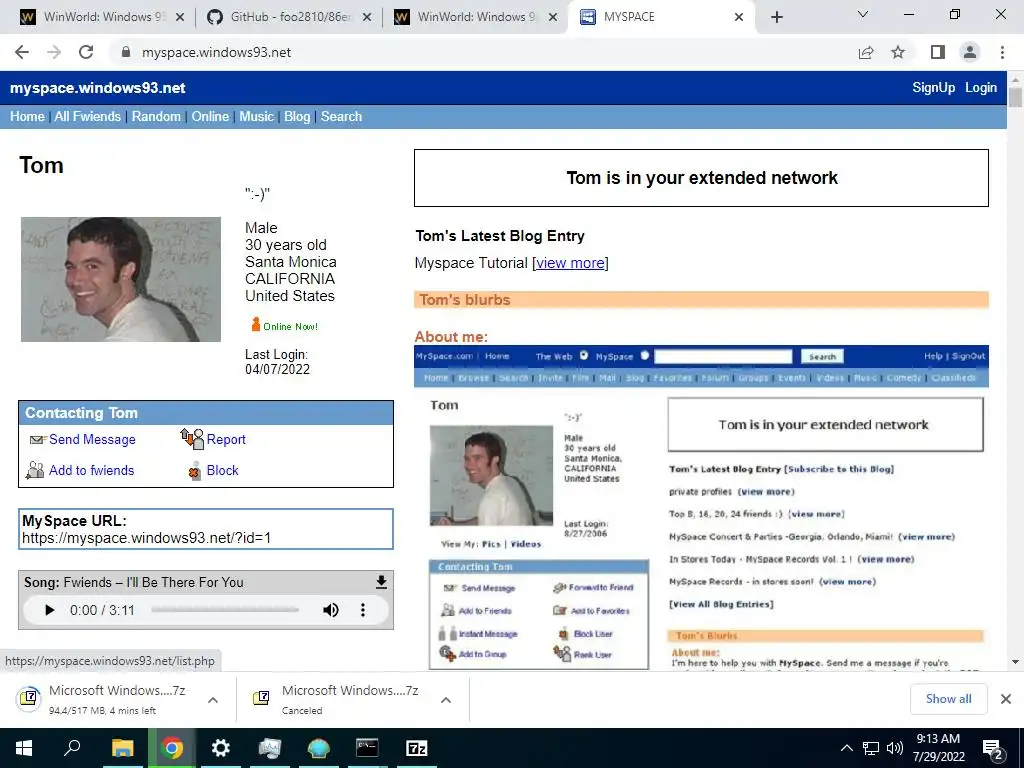Open the Windows Start menu

tap(24, 748)
